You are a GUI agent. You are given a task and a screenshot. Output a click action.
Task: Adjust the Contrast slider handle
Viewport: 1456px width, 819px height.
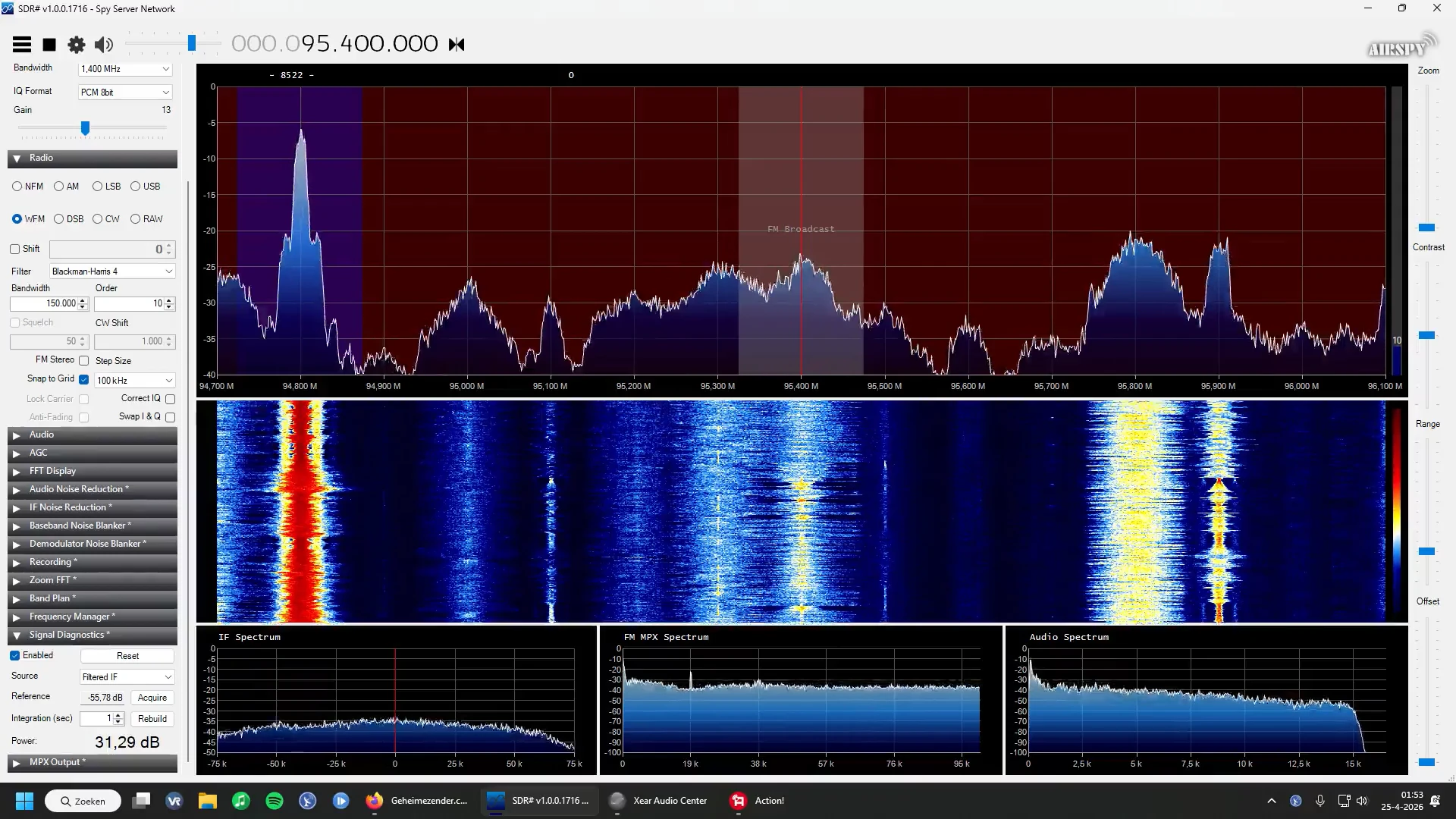pyautogui.click(x=1426, y=335)
